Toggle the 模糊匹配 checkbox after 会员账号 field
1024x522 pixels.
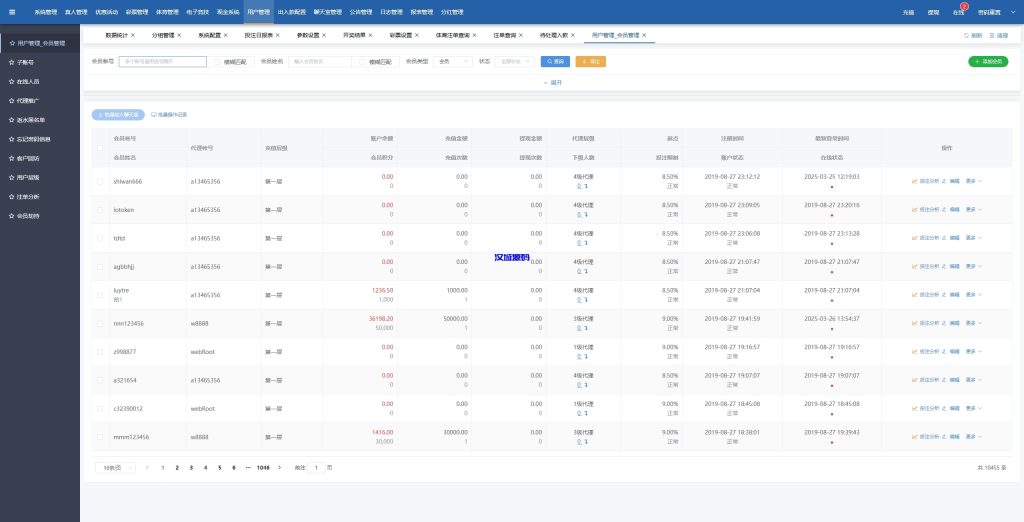[x=217, y=61]
